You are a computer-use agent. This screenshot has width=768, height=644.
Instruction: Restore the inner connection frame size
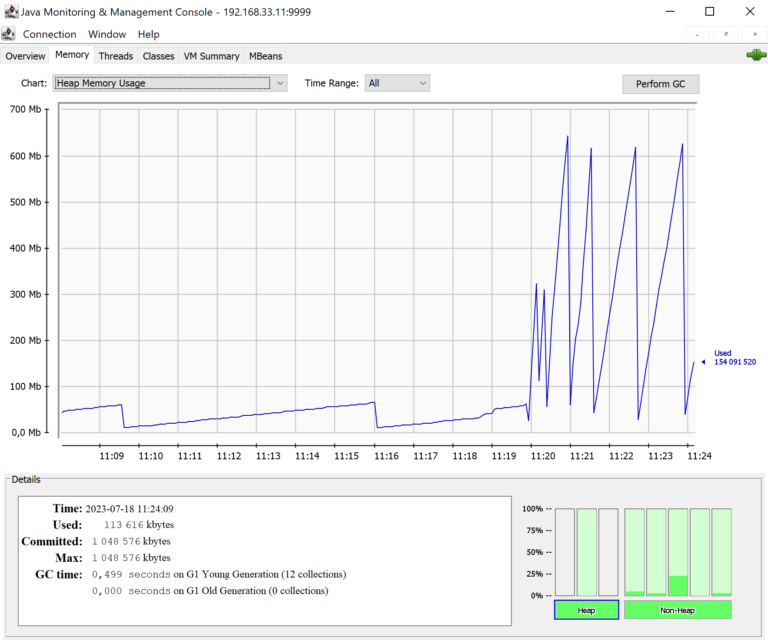tap(725, 34)
